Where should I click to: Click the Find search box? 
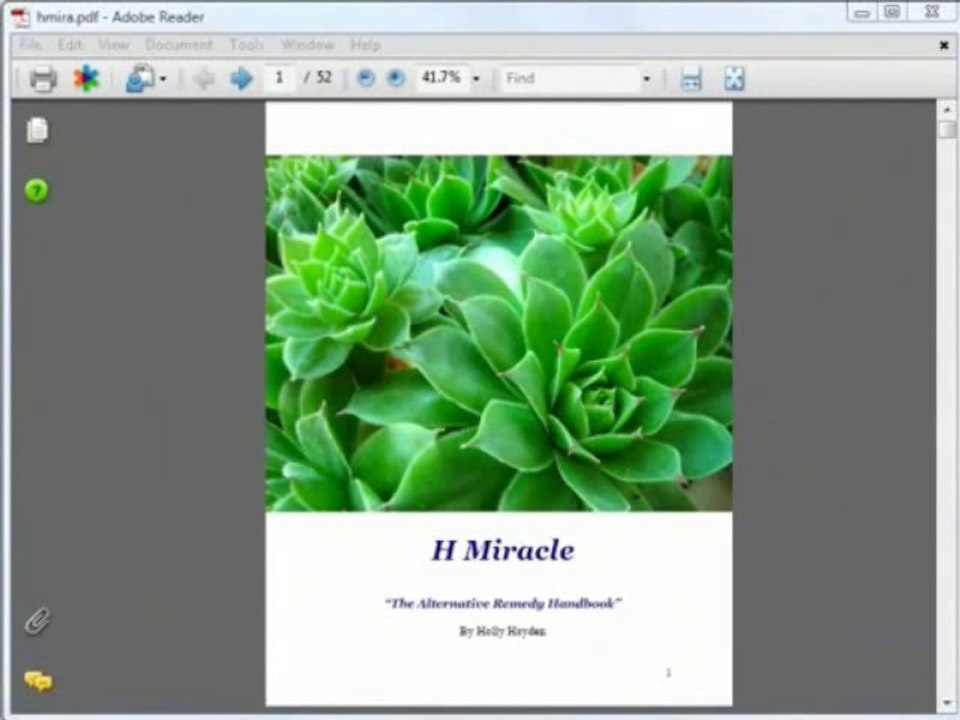[571, 78]
